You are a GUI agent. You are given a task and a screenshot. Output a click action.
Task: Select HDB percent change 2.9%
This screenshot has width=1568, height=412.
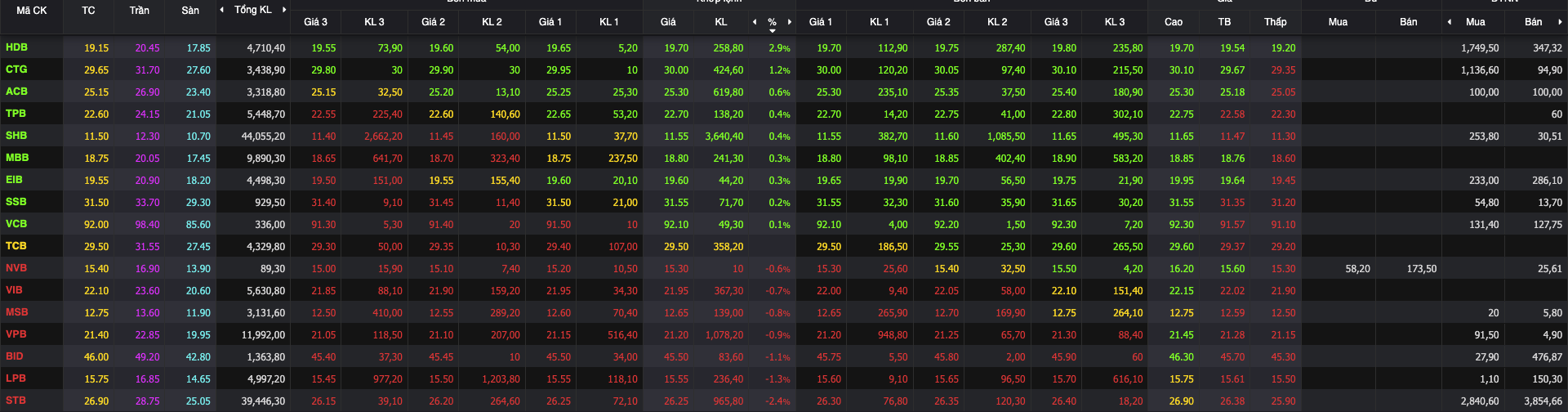(779, 48)
